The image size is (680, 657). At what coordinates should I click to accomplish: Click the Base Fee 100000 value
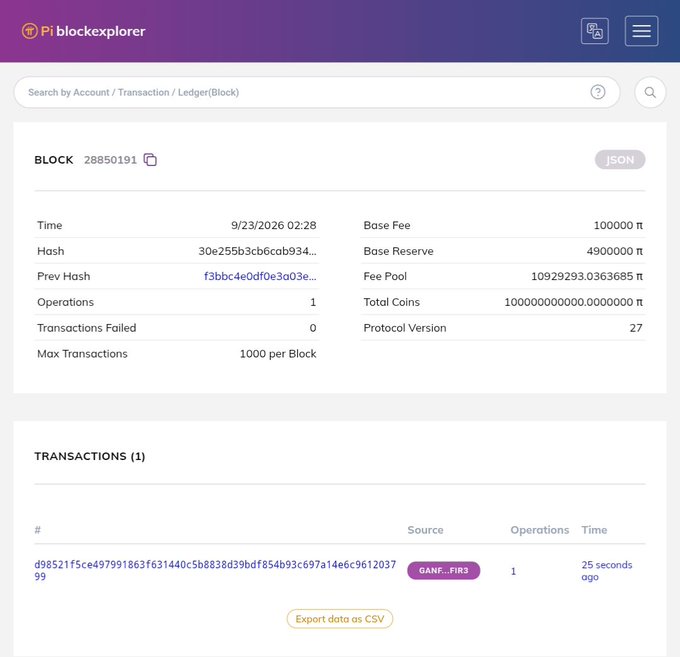pyautogui.click(x=618, y=225)
